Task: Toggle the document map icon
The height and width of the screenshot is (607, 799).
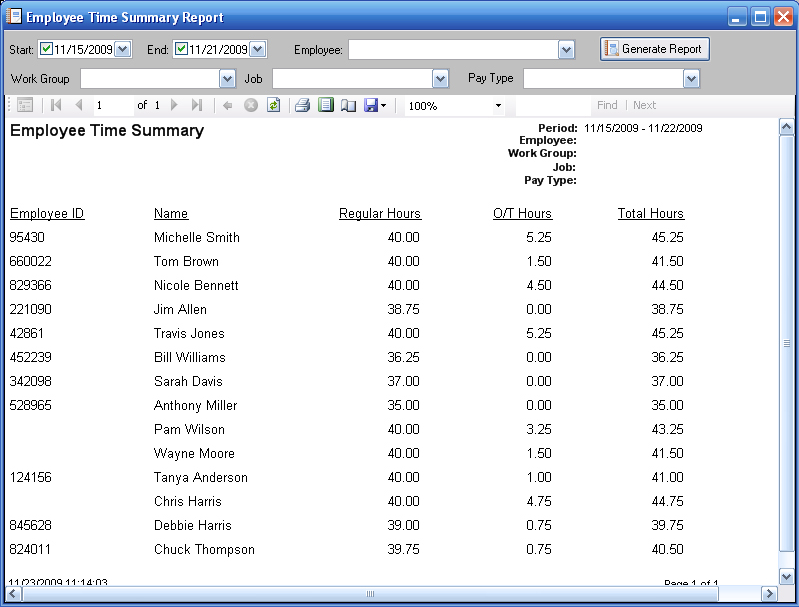Action: click(x=25, y=105)
